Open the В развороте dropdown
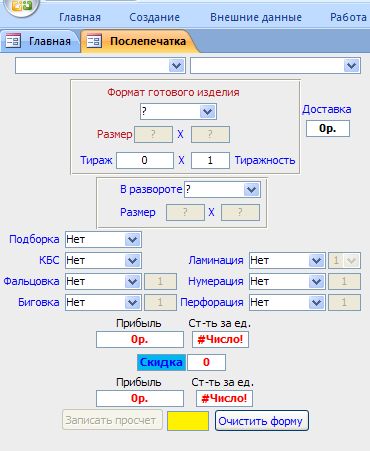Image resolution: width=370 pixels, height=451 pixels. 251,190
